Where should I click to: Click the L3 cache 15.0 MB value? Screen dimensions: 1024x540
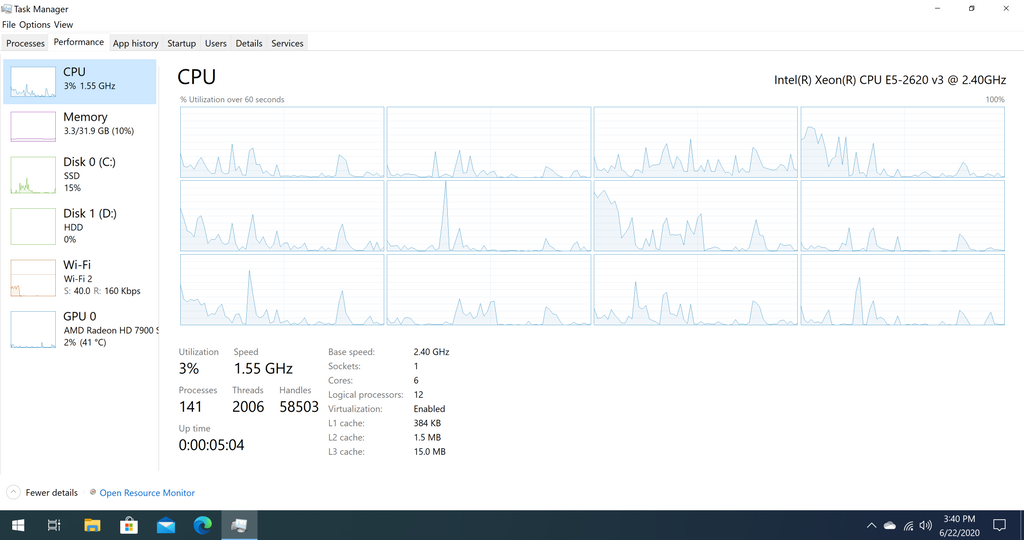(x=429, y=451)
